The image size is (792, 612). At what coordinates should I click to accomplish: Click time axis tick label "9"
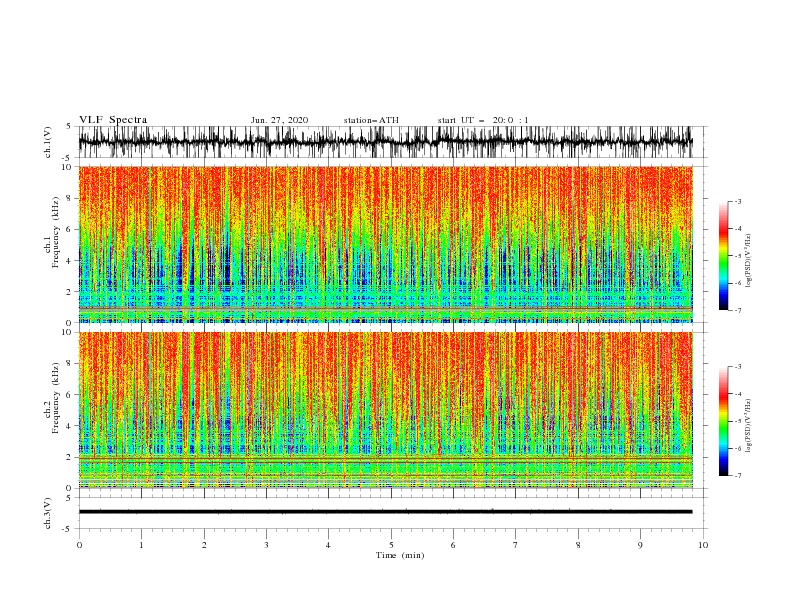tap(640, 545)
